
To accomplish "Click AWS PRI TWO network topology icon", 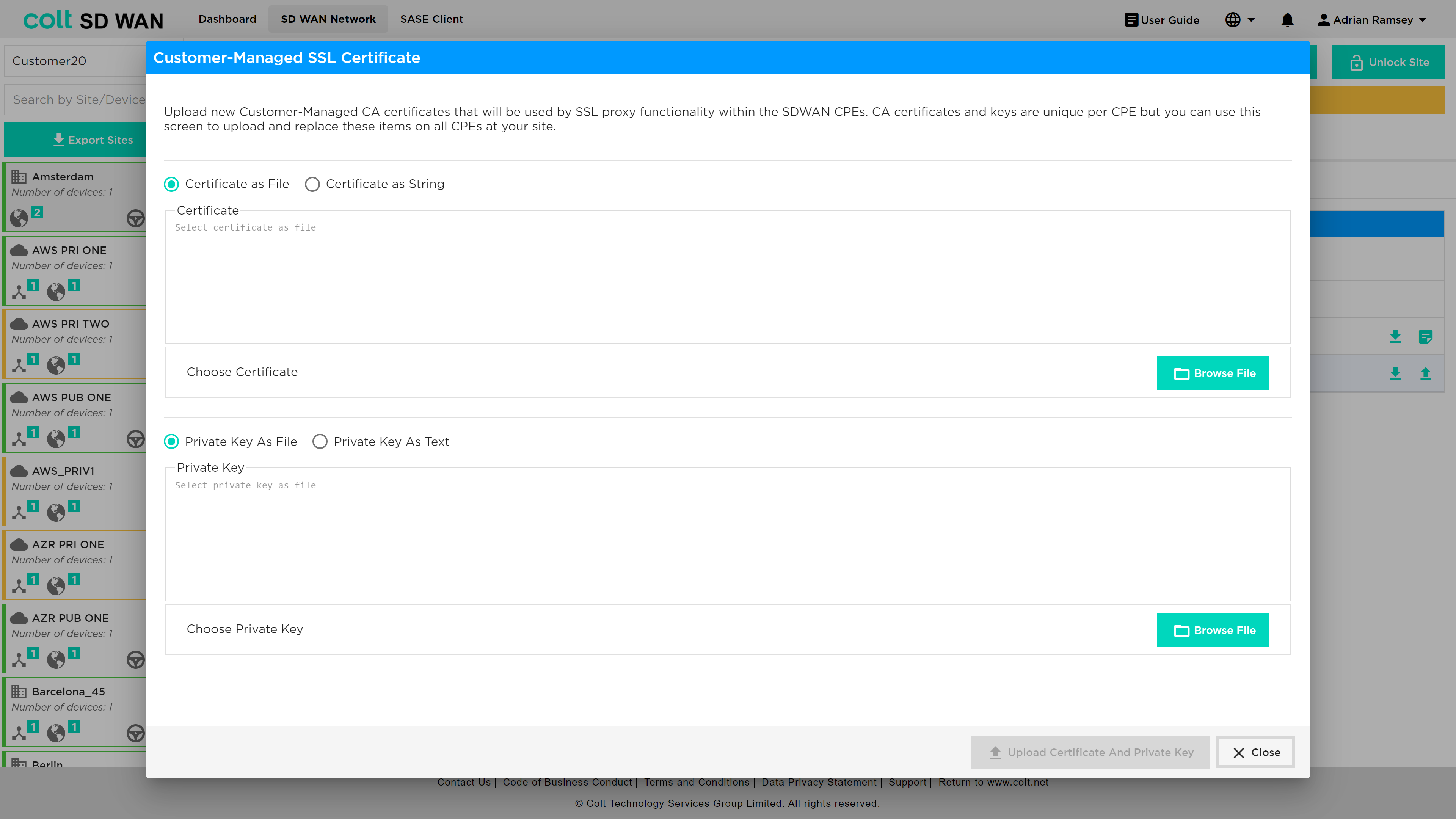I will point(19,365).
